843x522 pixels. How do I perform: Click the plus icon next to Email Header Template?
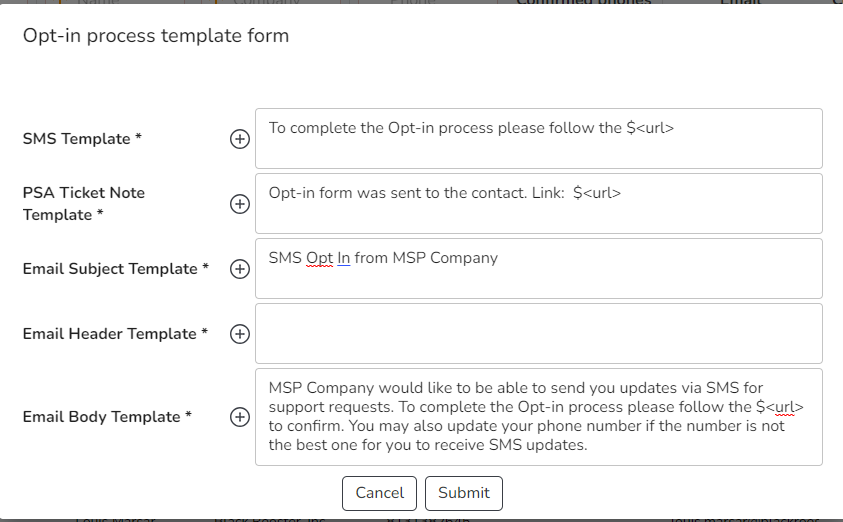click(x=240, y=334)
